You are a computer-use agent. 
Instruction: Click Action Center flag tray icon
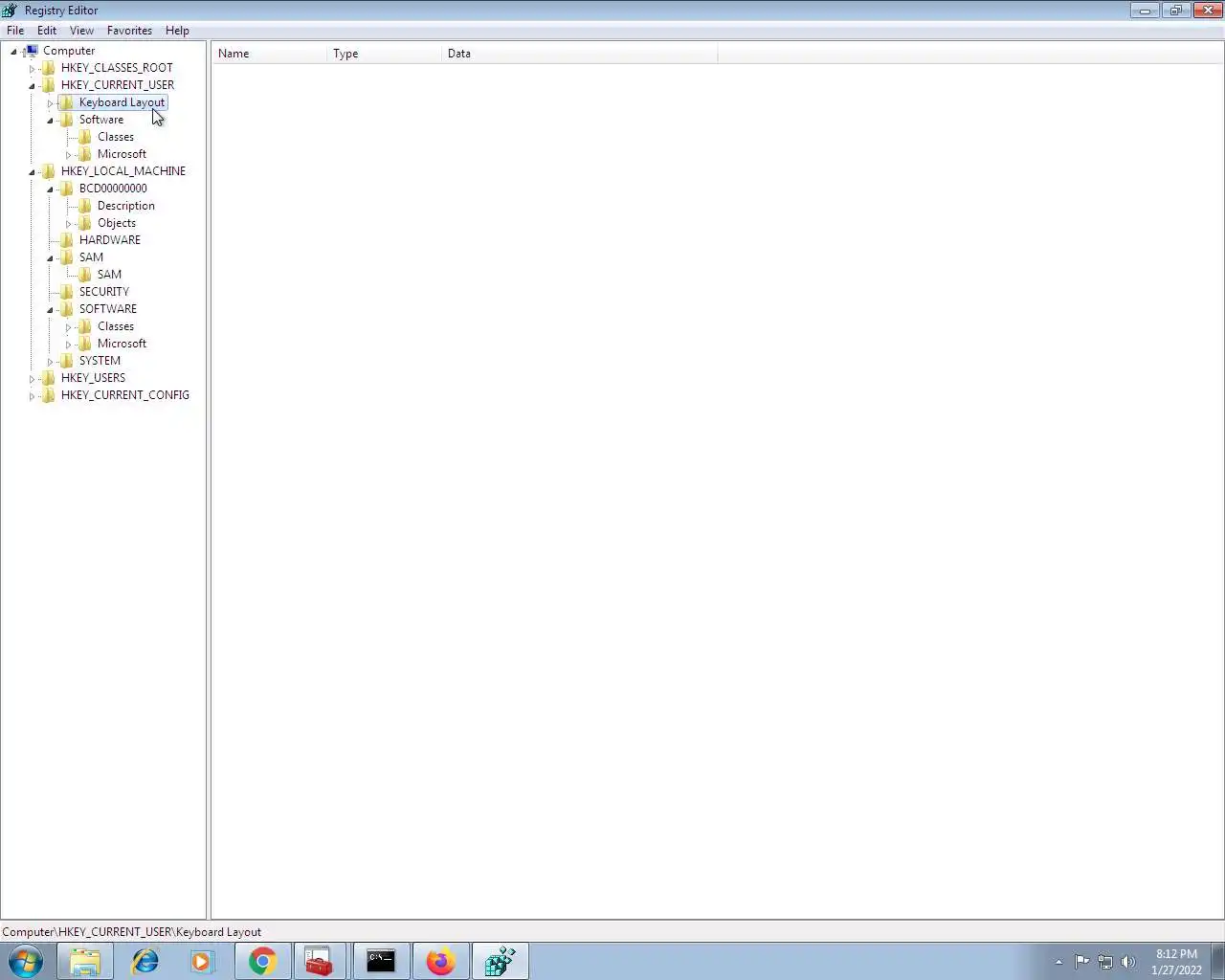(1082, 962)
